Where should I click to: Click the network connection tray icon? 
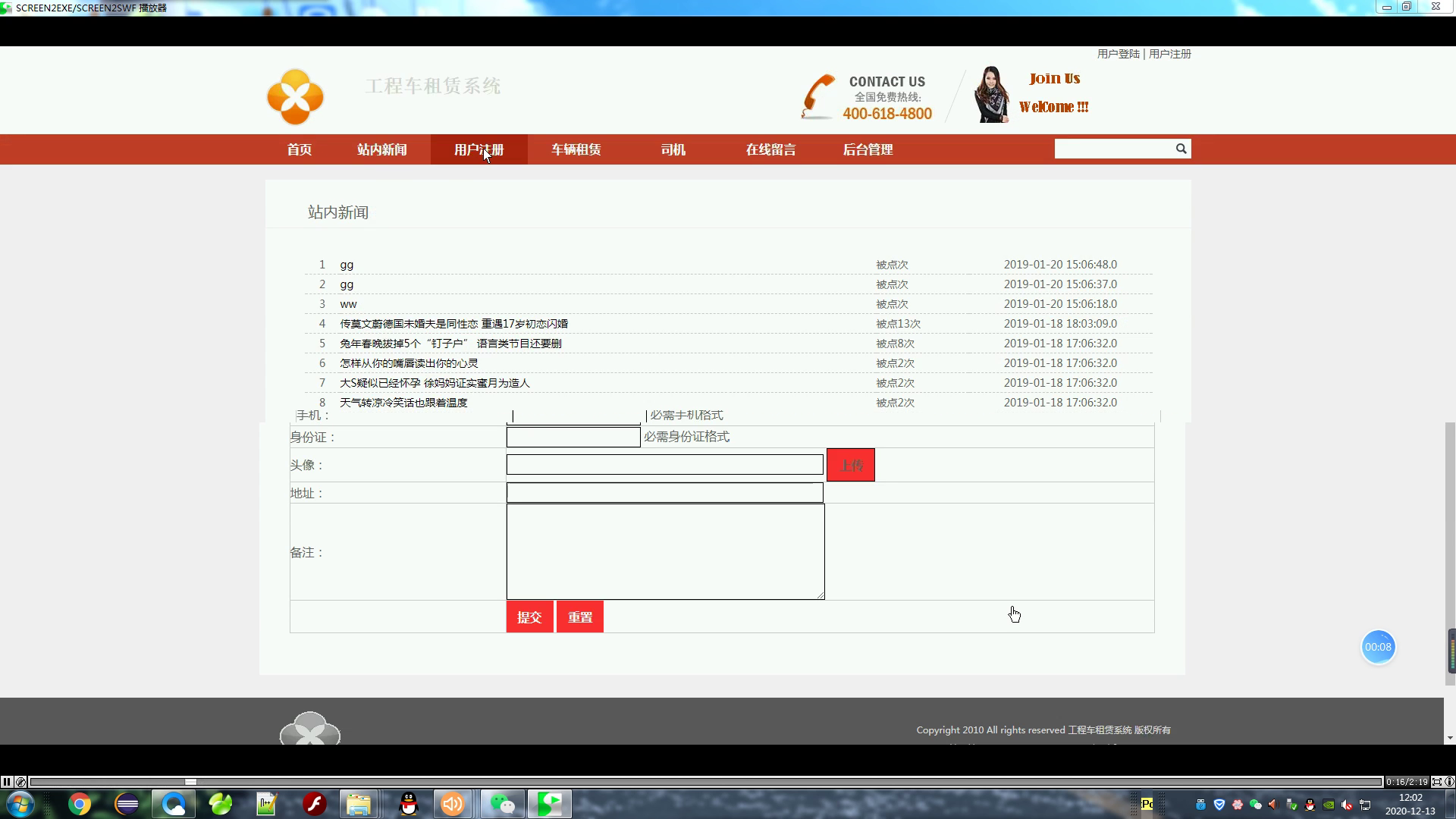click(1365, 805)
